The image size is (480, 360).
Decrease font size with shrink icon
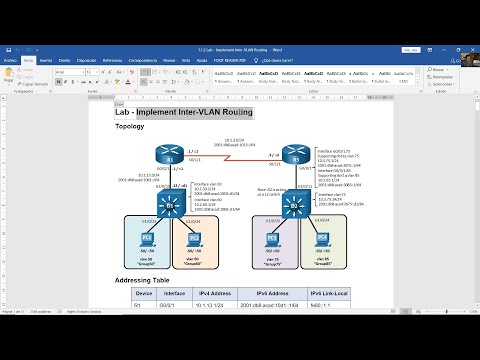[x=110, y=72]
